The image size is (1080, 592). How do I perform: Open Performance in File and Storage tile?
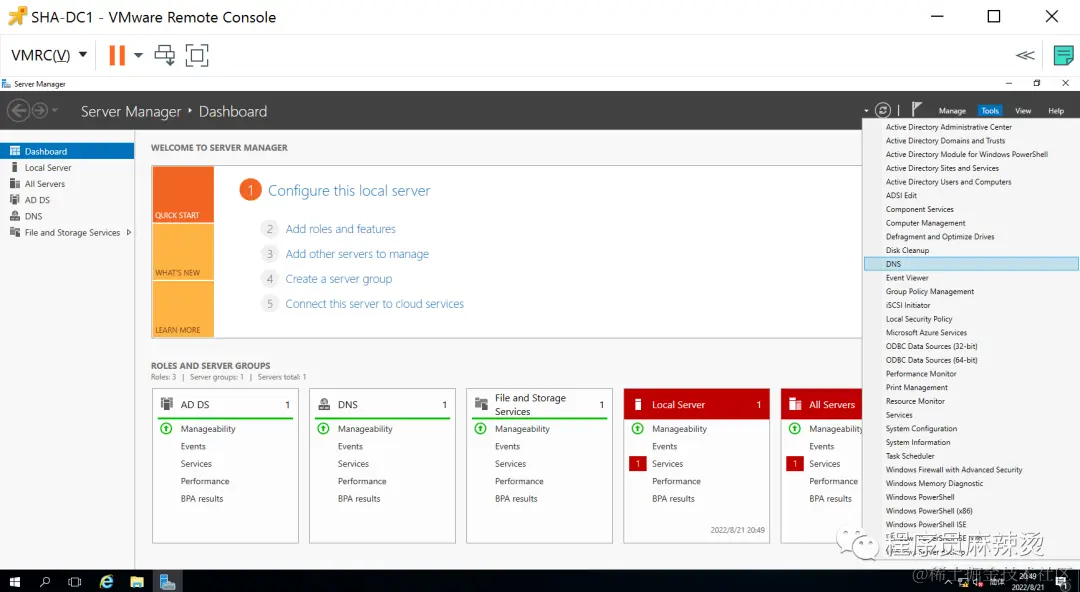(519, 481)
